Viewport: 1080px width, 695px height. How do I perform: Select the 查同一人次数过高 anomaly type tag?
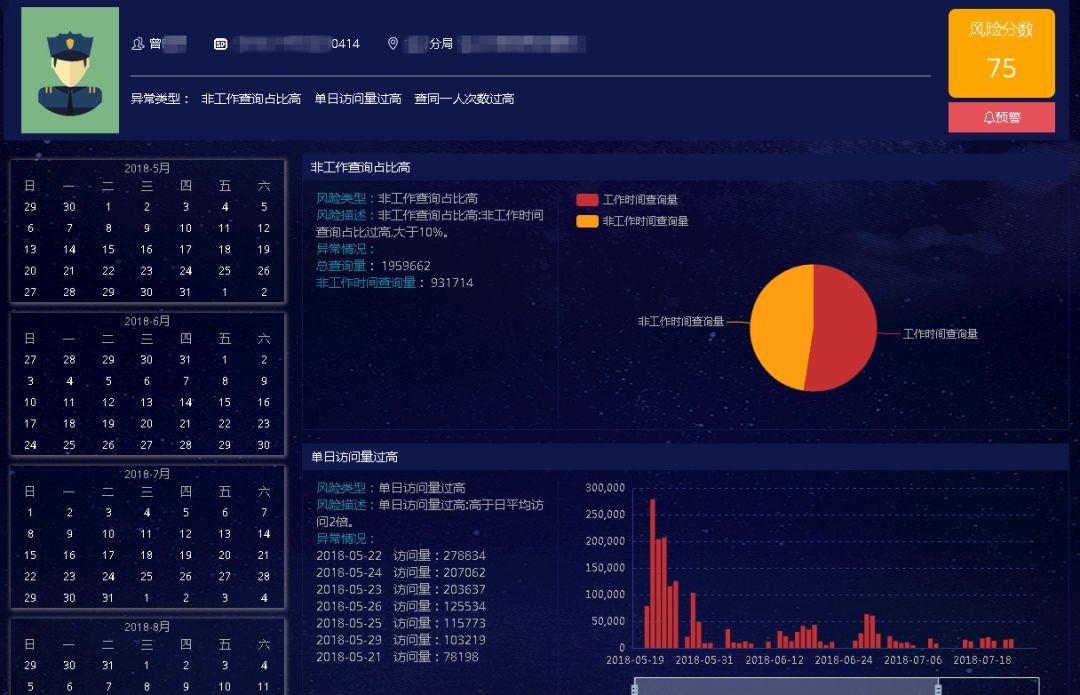[464, 99]
